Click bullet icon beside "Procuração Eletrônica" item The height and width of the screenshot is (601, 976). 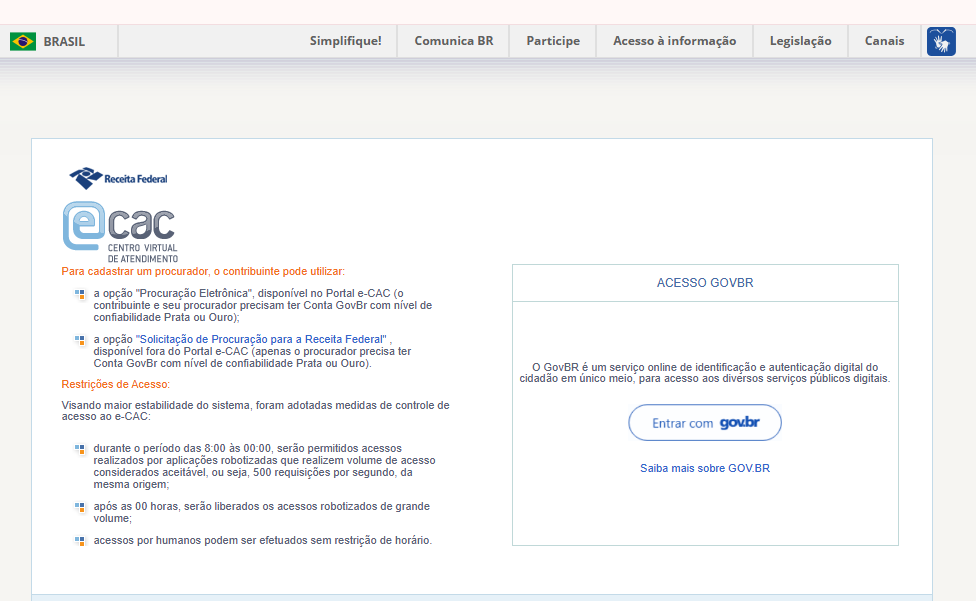pyautogui.click(x=80, y=294)
